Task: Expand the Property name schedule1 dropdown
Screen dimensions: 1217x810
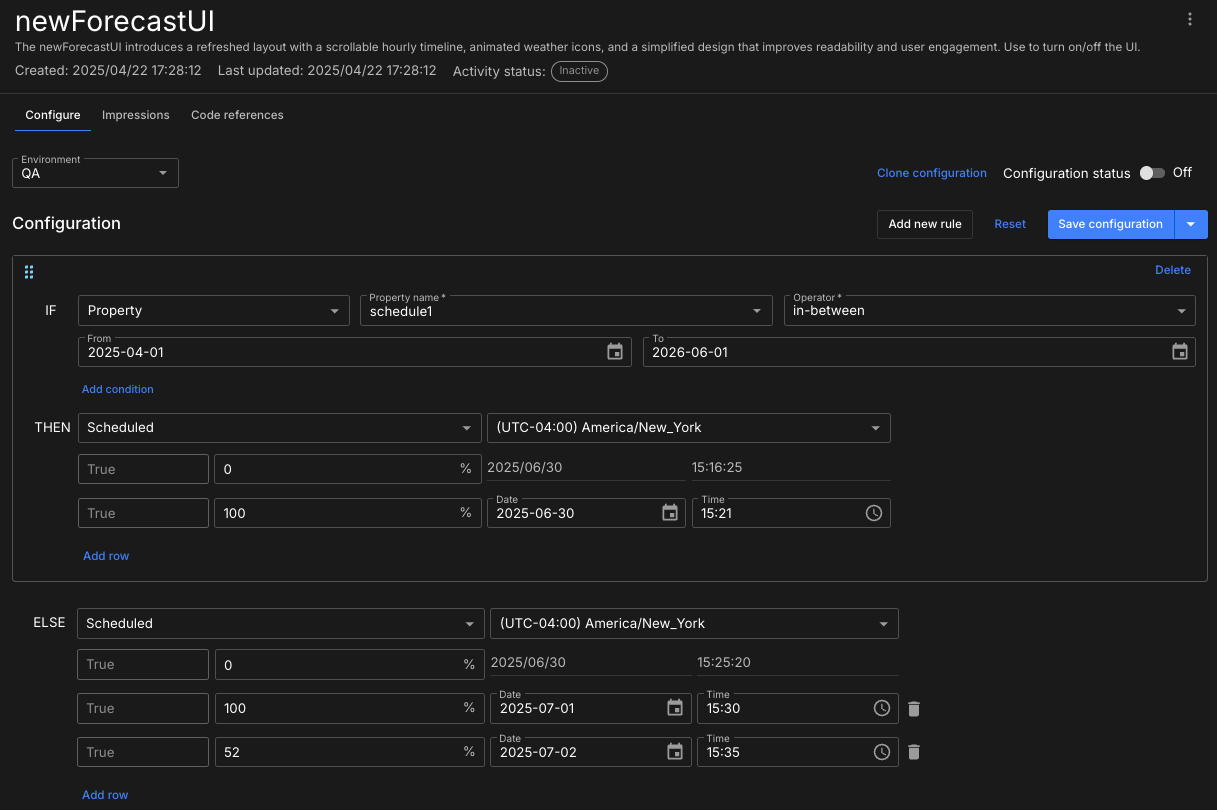Action: (x=757, y=311)
